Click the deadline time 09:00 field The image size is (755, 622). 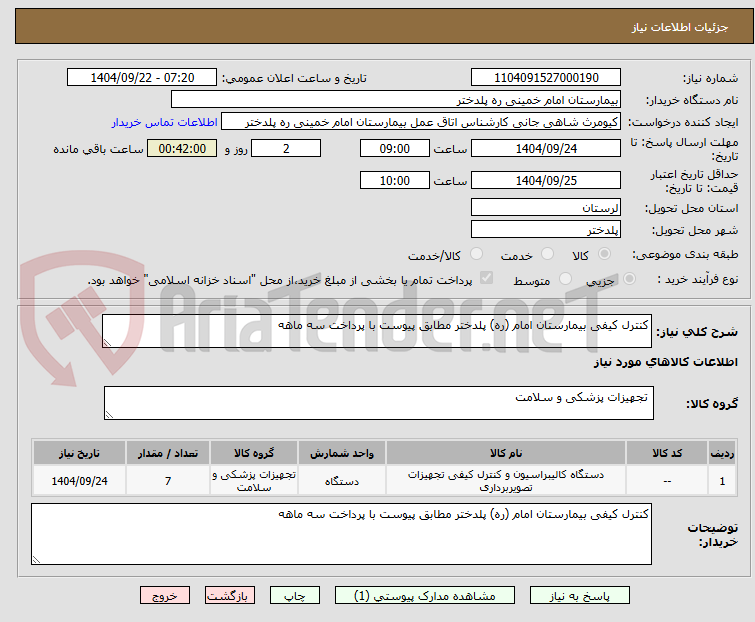pos(394,148)
